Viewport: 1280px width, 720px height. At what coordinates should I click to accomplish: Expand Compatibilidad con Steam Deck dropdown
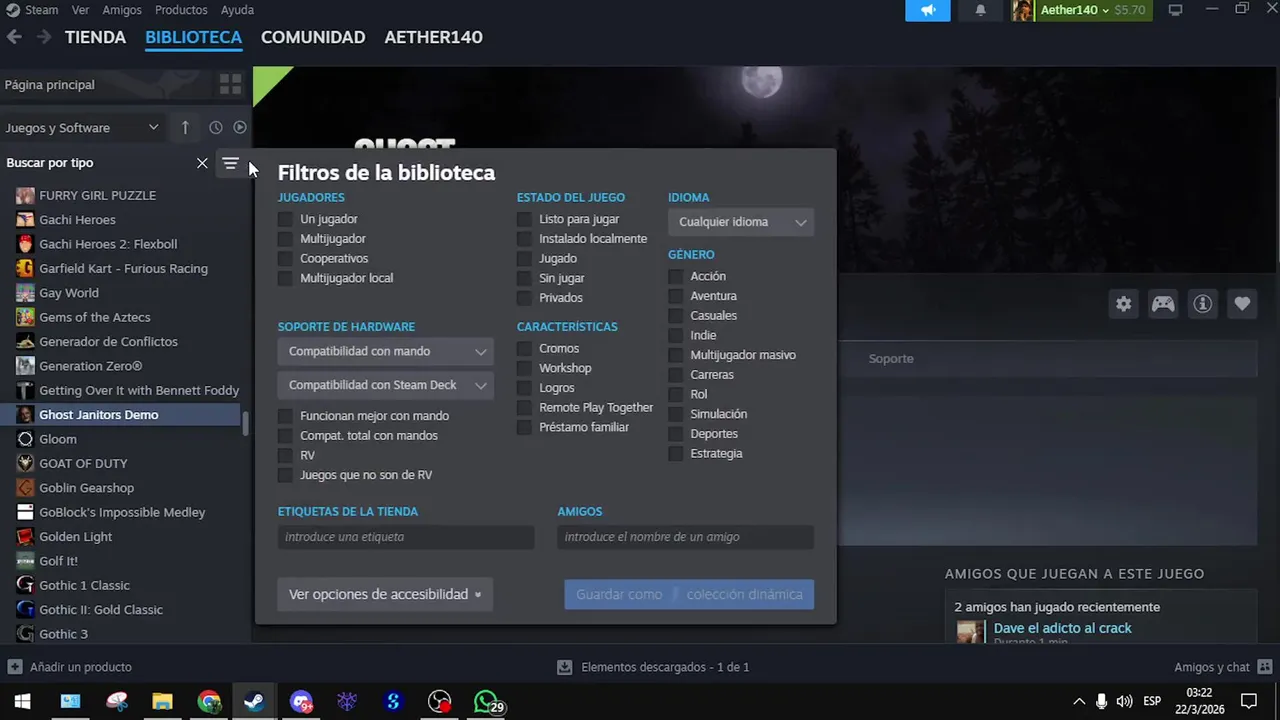385,385
